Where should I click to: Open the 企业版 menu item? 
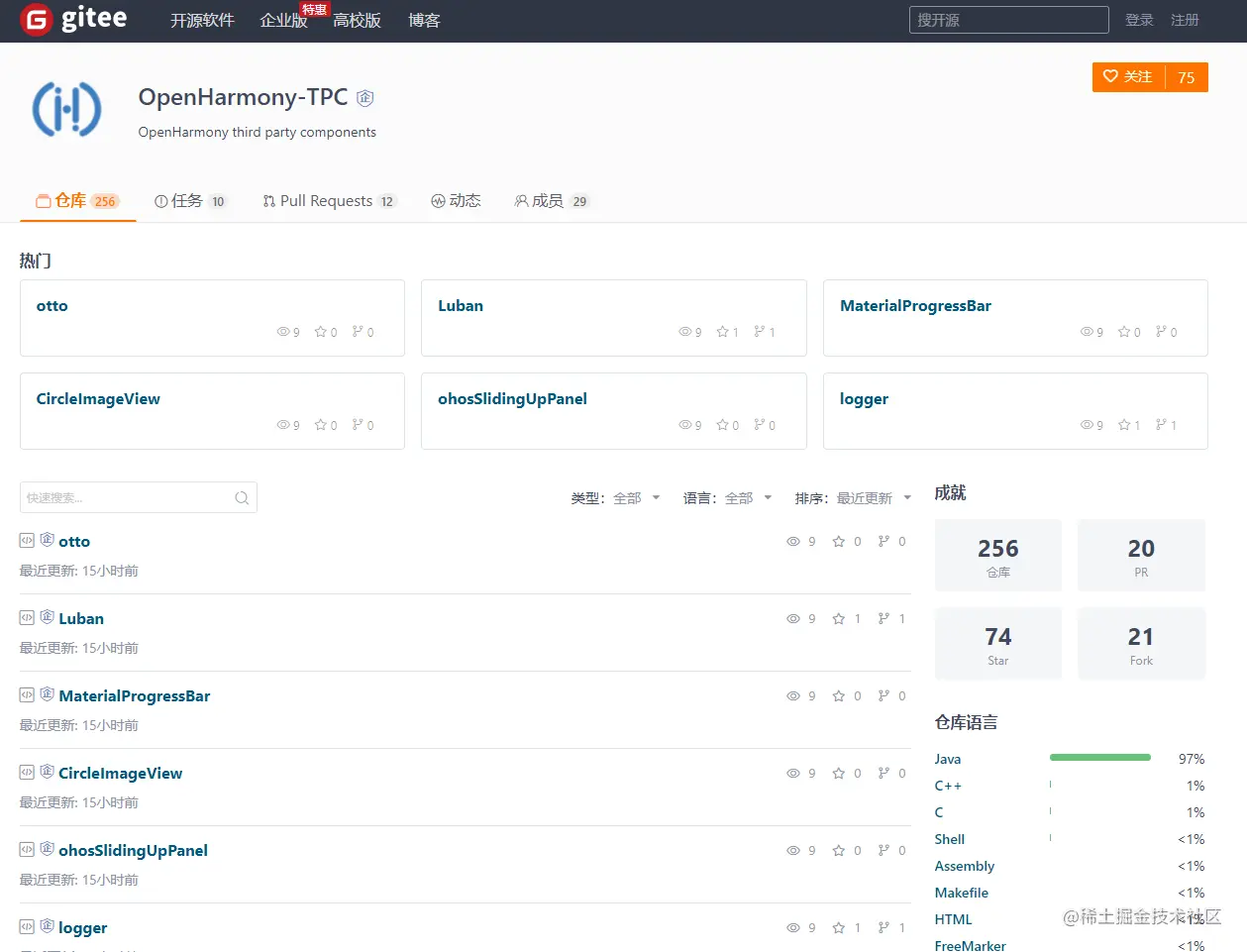(x=283, y=21)
